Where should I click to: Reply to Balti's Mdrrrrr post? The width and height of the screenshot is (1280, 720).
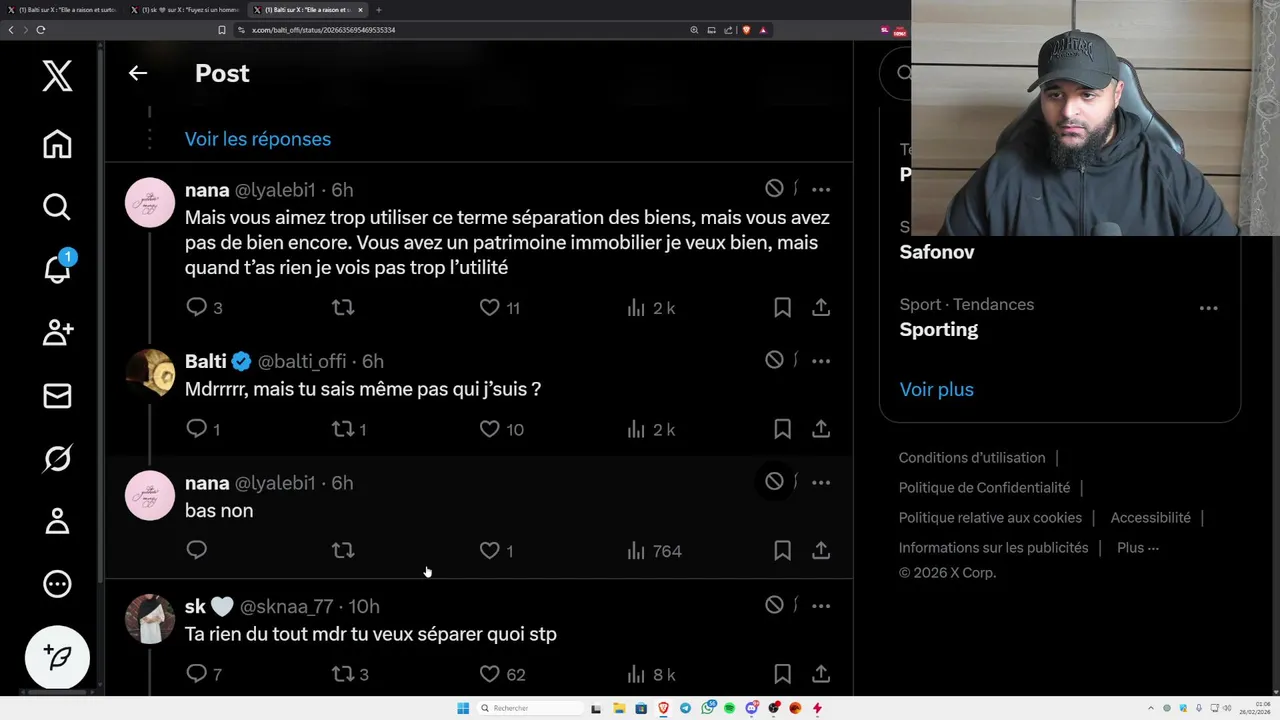point(197,429)
